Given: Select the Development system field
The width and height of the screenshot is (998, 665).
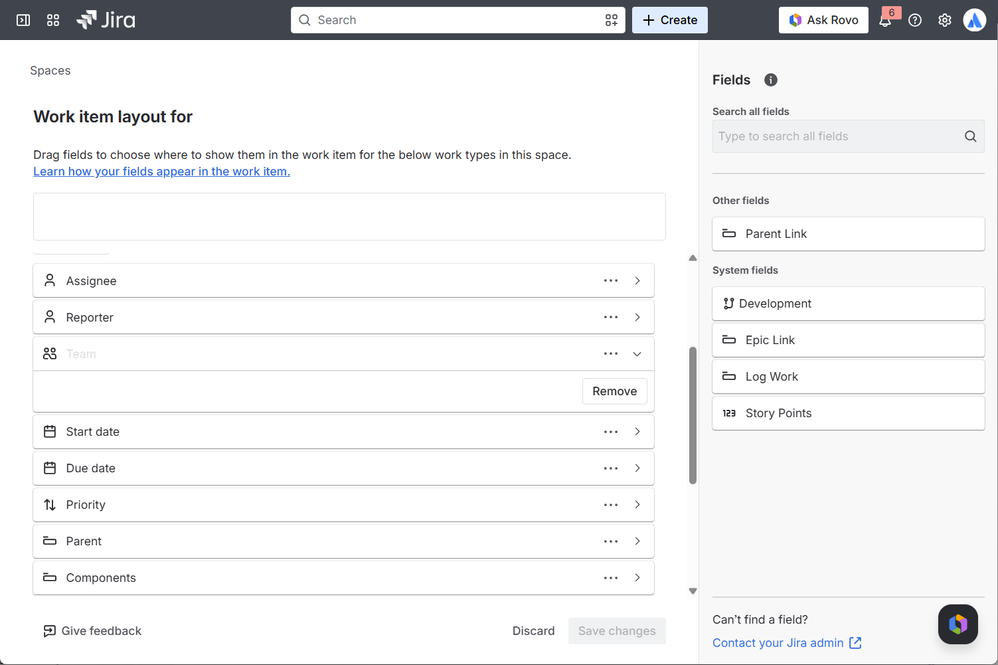Looking at the screenshot, I should [x=848, y=304].
